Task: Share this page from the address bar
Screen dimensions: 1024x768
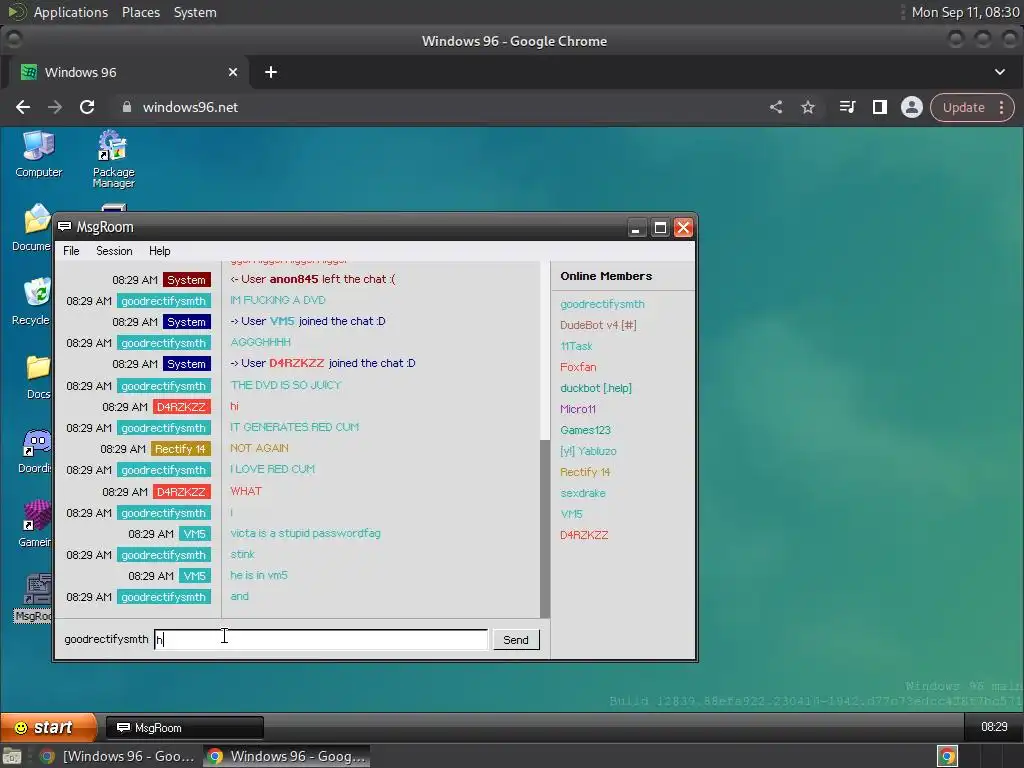Action: pos(776,107)
